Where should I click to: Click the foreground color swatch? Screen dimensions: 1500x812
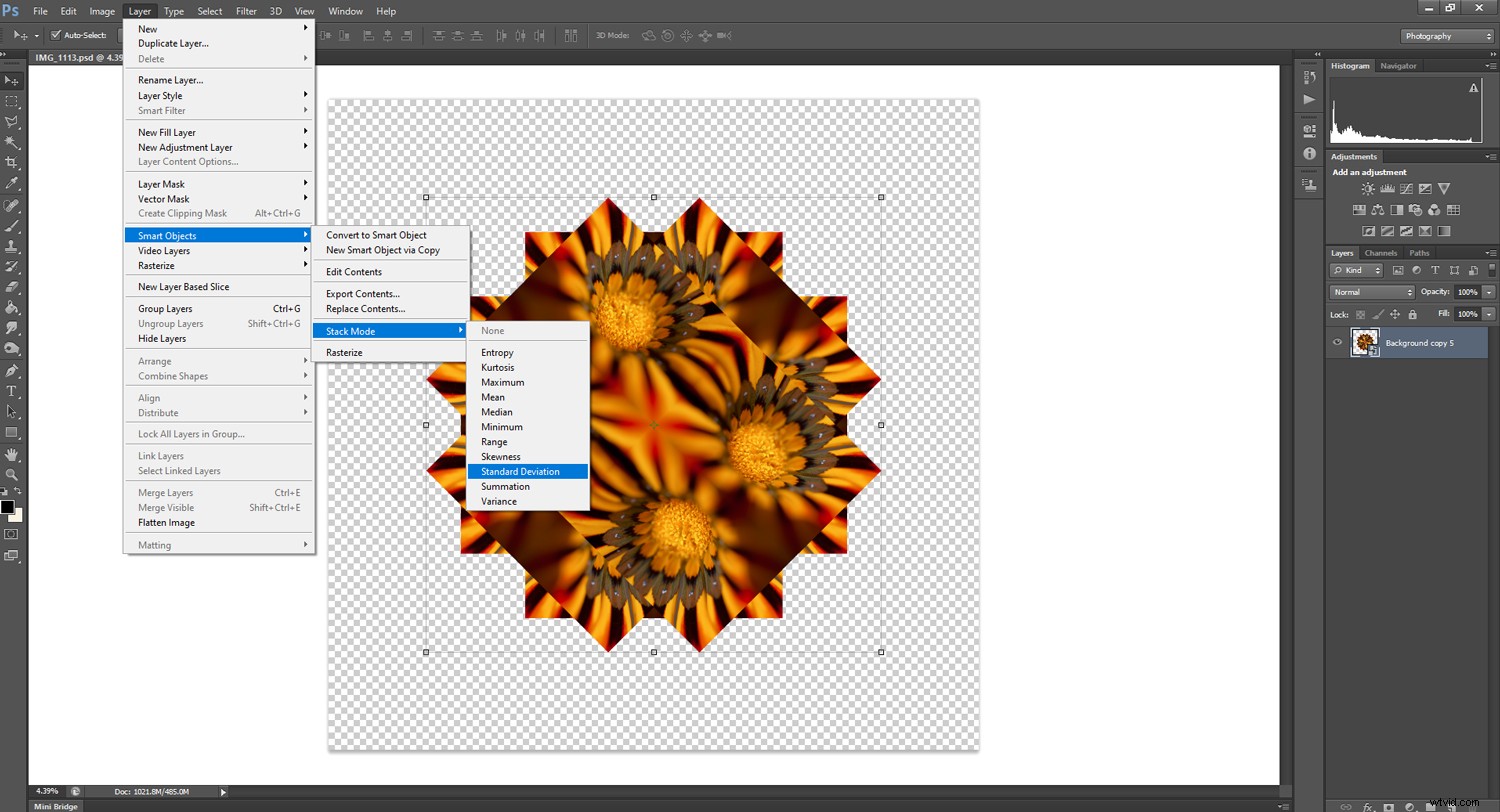[x=10, y=505]
